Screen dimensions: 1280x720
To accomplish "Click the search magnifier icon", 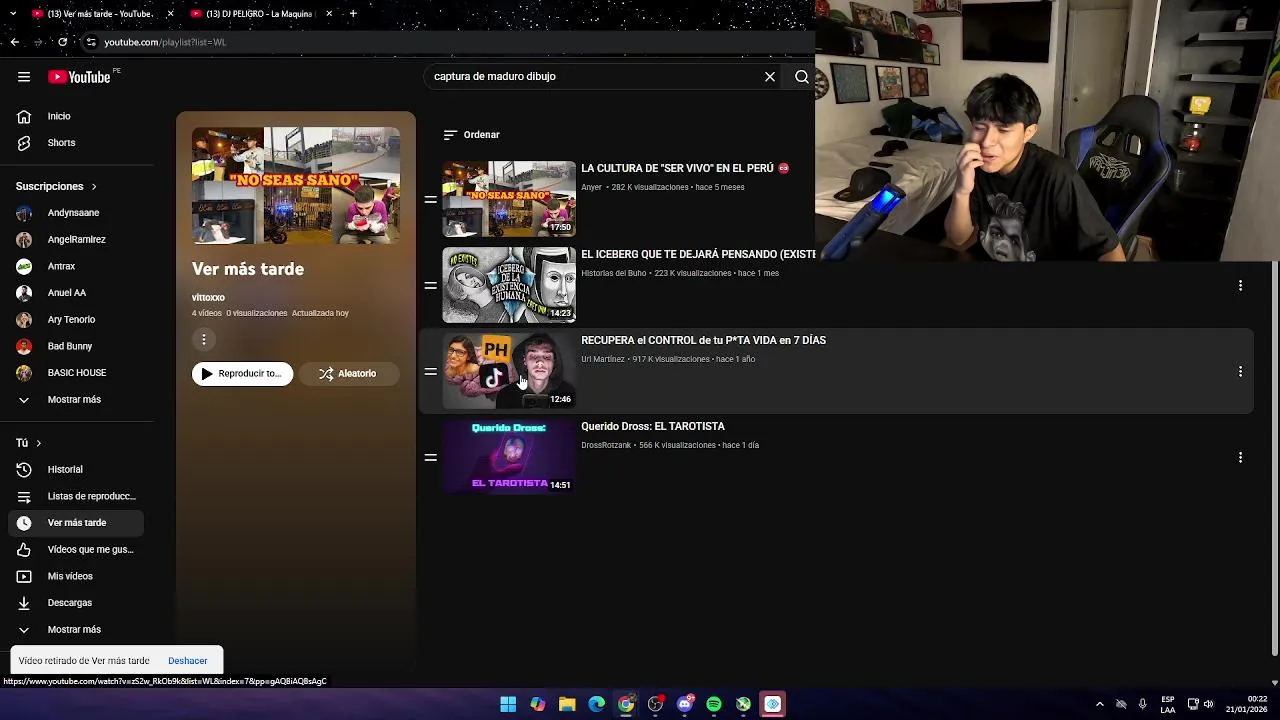I will pyautogui.click(x=802, y=77).
